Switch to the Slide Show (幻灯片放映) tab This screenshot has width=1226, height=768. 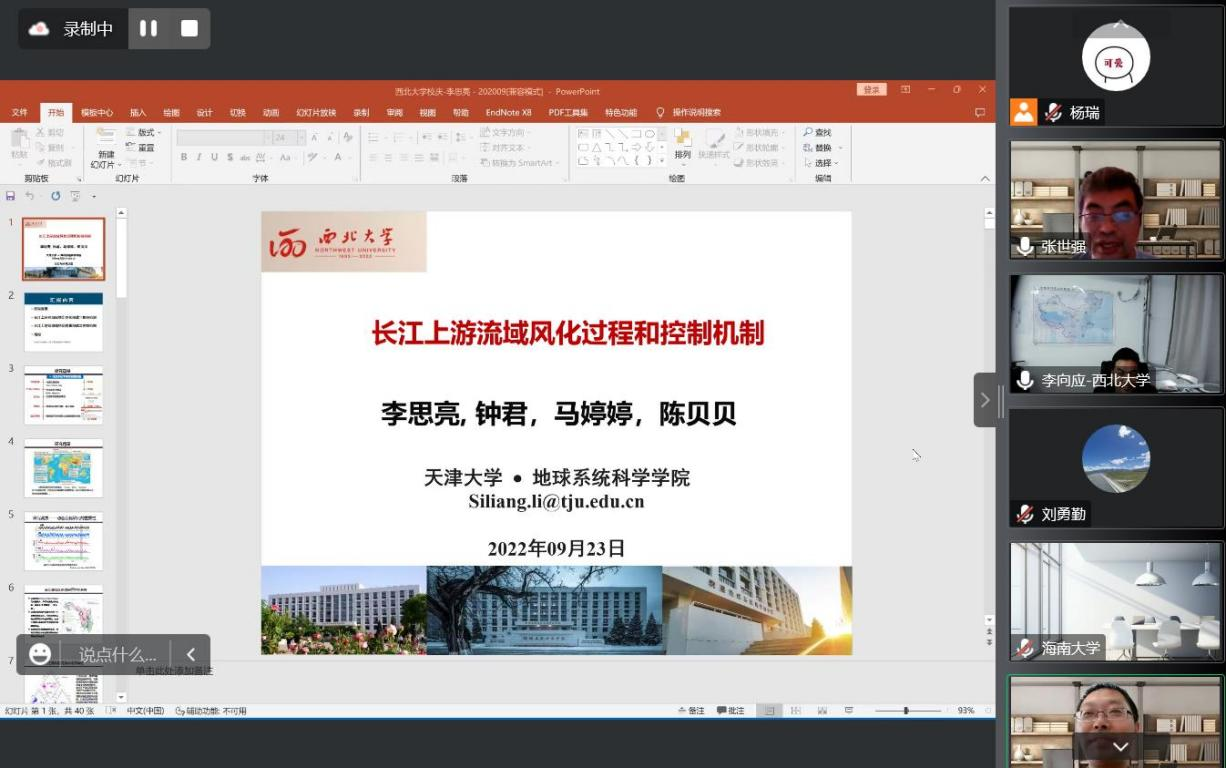[x=316, y=113]
